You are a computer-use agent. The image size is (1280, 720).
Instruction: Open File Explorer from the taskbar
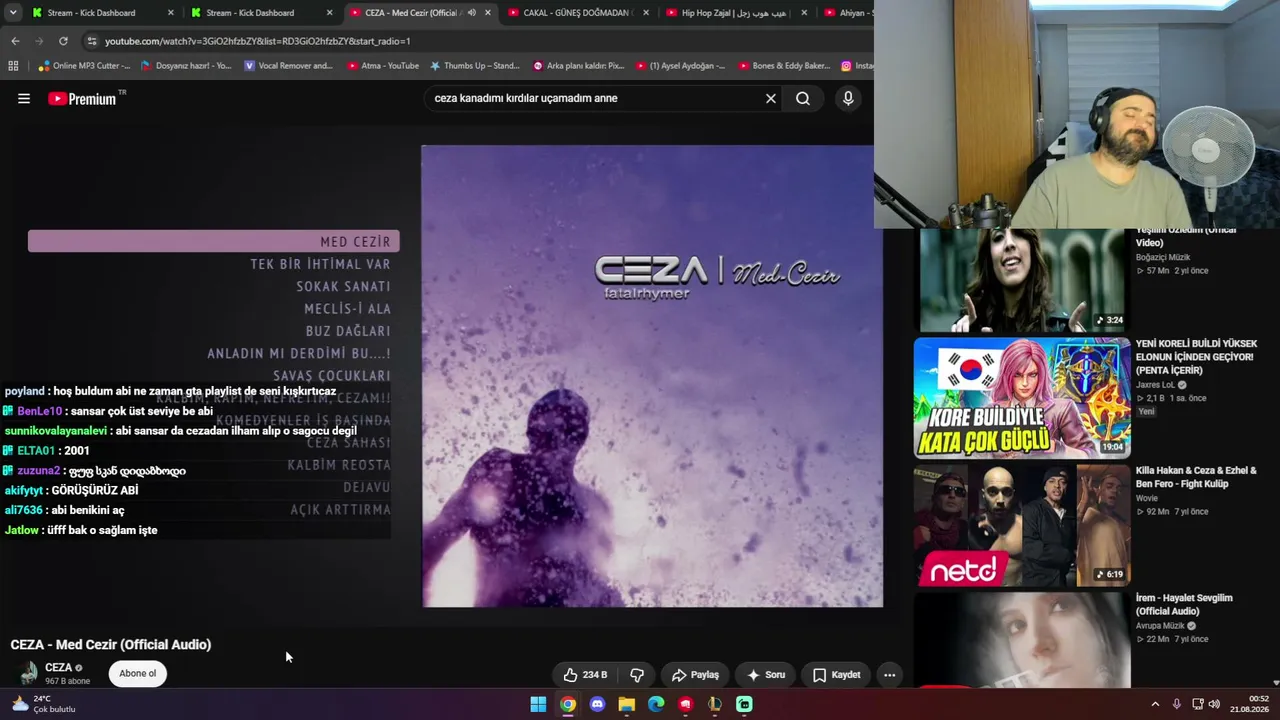pos(626,704)
